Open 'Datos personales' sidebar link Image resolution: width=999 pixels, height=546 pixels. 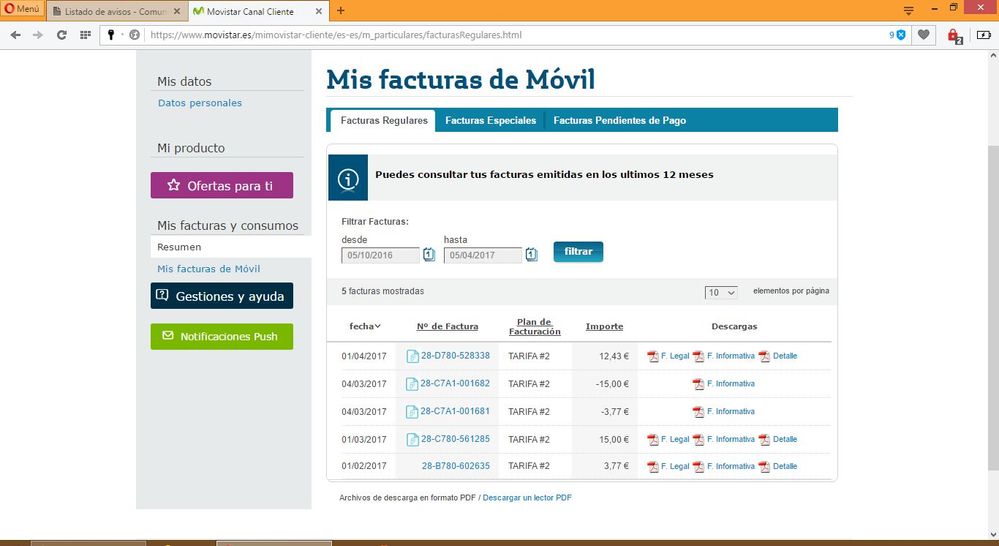200,103
